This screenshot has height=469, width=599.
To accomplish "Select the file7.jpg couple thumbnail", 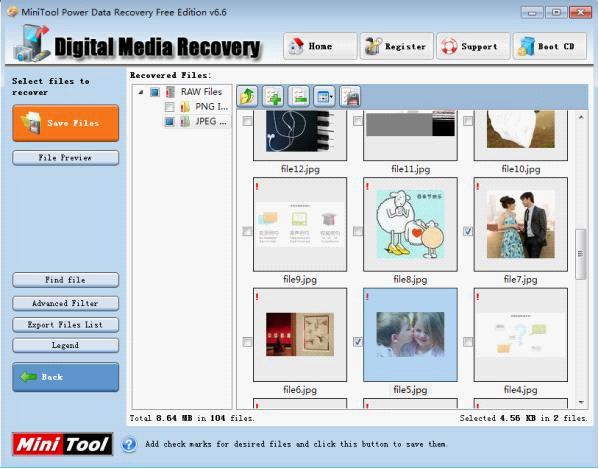I will pyautogui.click(x=521, y=225).
